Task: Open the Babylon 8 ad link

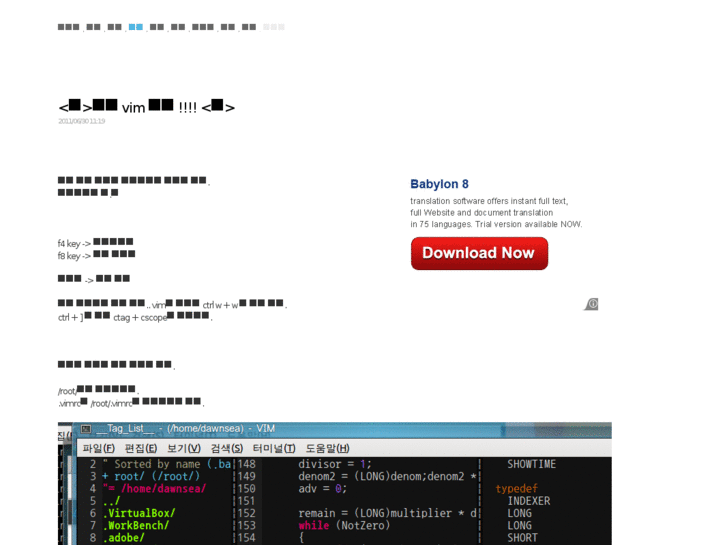Action: coord(439,184)
